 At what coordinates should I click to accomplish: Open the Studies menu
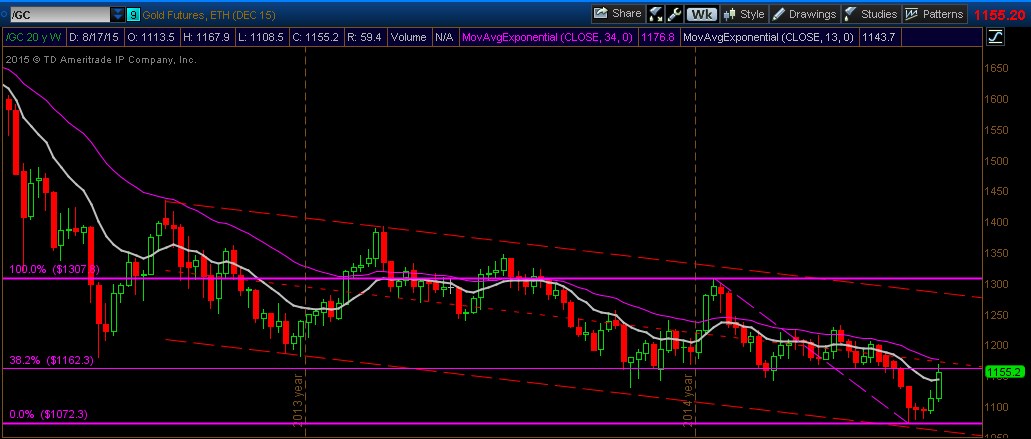click(x=871, y=14)
